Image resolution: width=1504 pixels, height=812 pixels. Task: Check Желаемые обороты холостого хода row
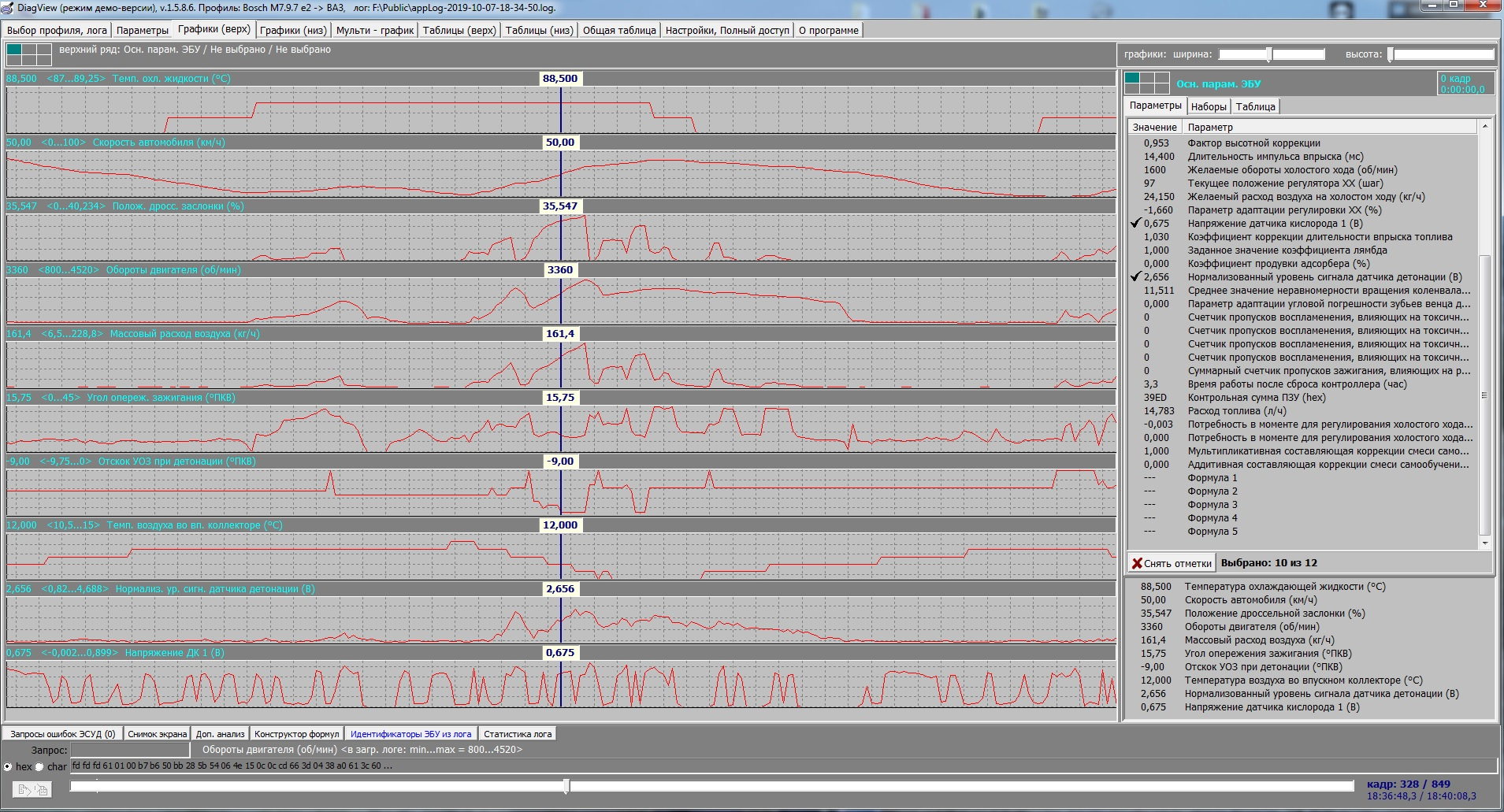click(x=1302, y=170)
